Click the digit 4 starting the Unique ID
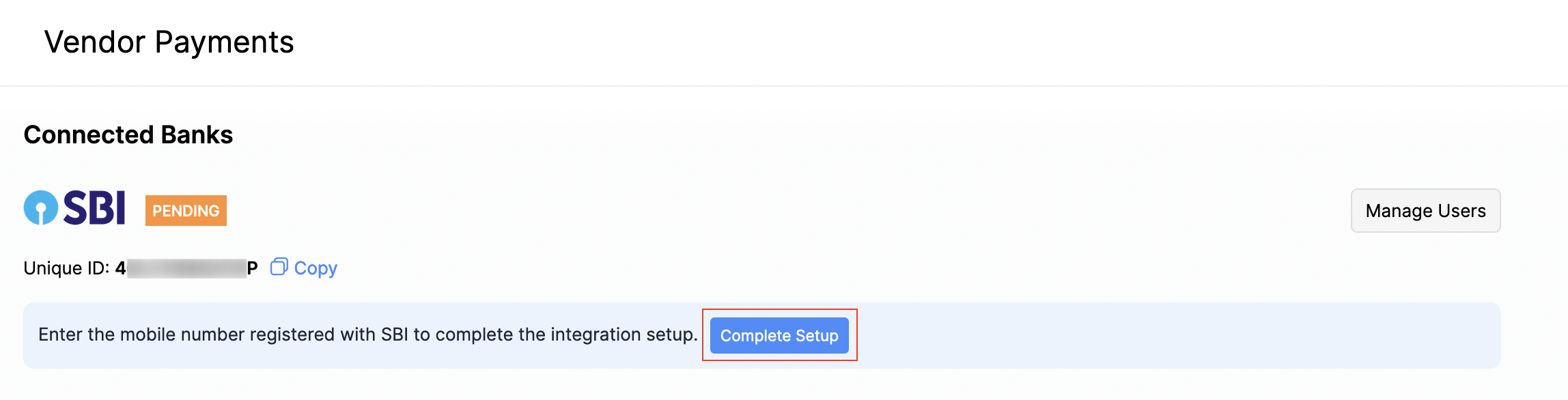Image resolution: width=1568 pixels, height=400 pixels. (120, 268)
